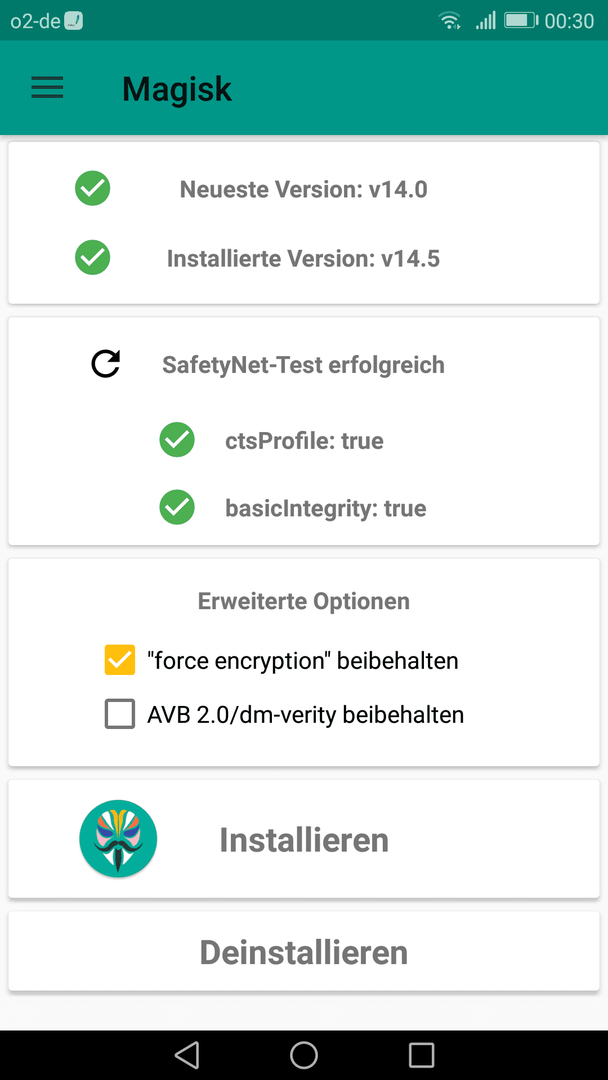Tap the SafetyNet-Test erfolgreich text
Screen dimensions: 608x1080
tap(304, 364)
